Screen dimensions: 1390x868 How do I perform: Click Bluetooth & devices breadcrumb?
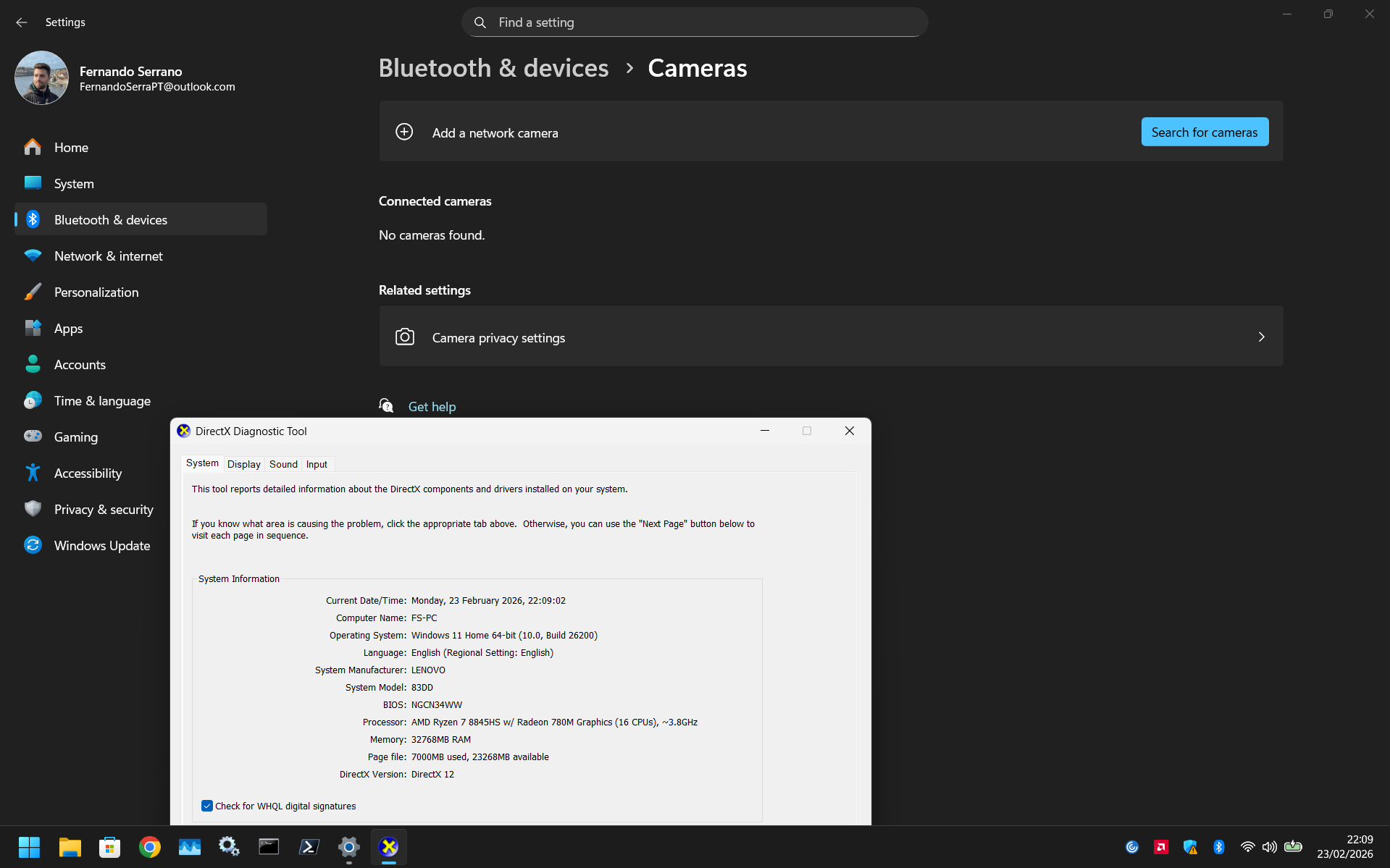coord(493,68)
